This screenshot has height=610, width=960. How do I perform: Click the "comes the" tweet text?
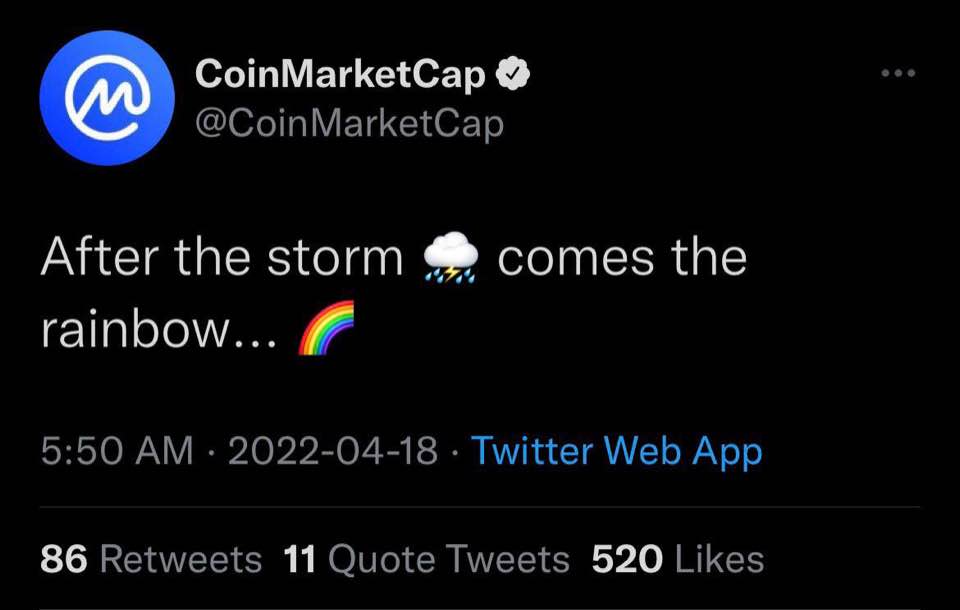621,259
